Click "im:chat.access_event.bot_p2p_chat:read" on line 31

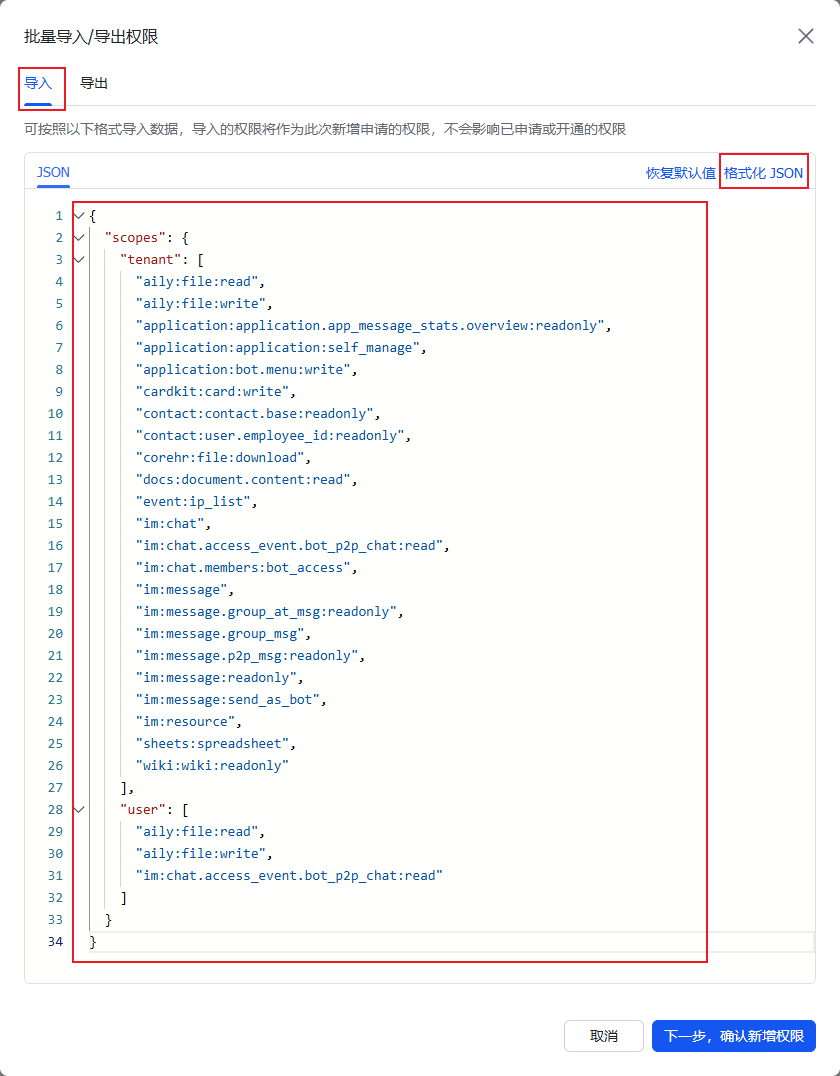(289, 876)
